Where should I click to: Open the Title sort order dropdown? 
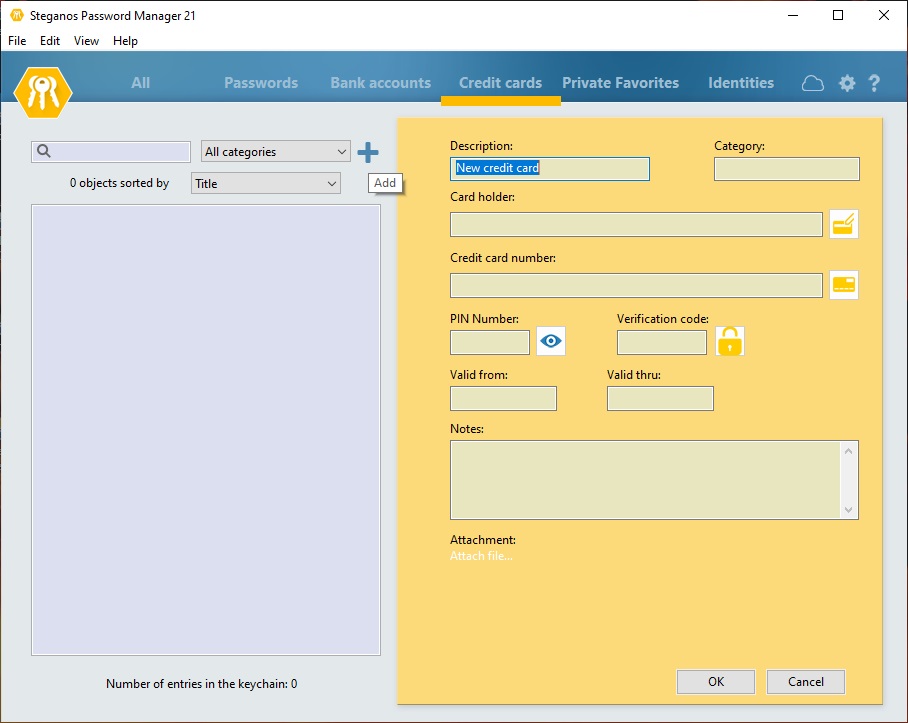(265, 183)
